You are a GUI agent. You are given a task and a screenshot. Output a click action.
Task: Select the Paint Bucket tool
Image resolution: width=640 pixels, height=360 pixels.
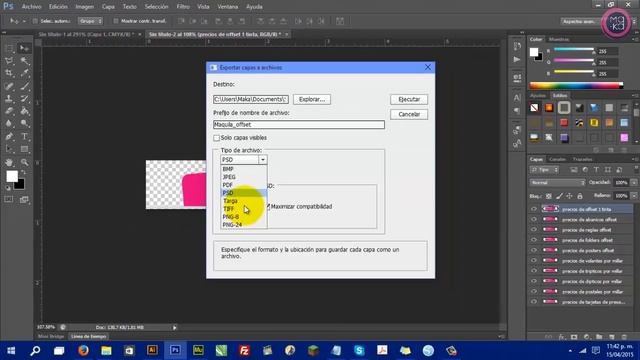click(x=24, y=111)
